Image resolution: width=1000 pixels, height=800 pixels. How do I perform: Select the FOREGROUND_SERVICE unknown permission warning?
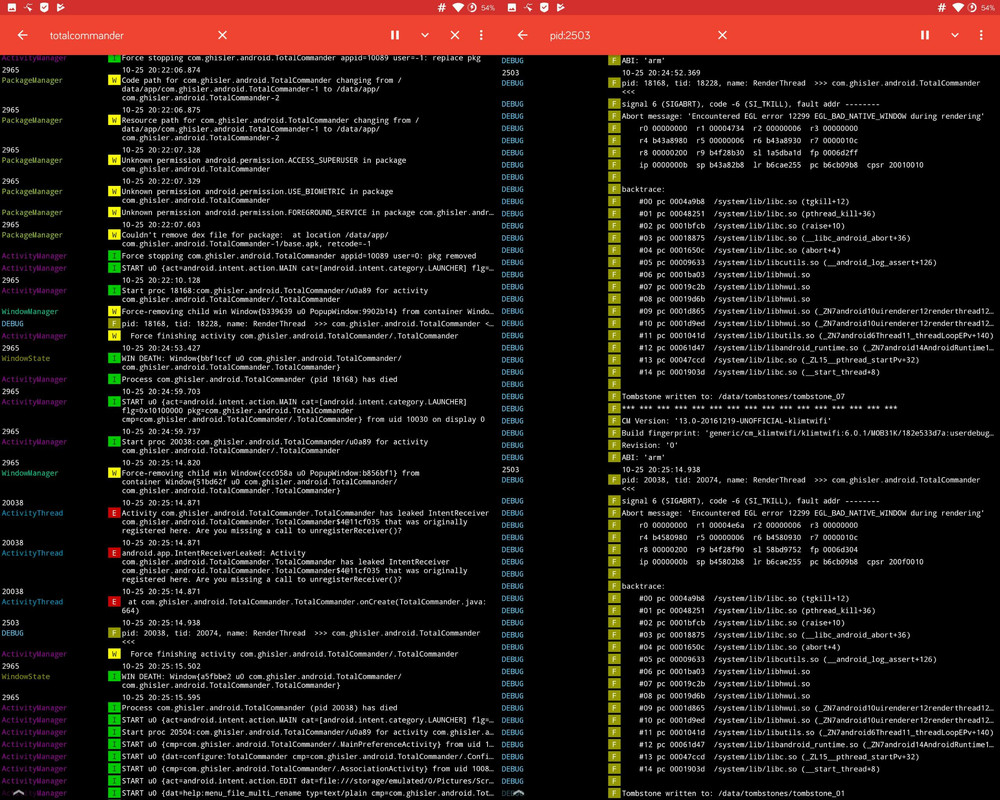[249, 212]
